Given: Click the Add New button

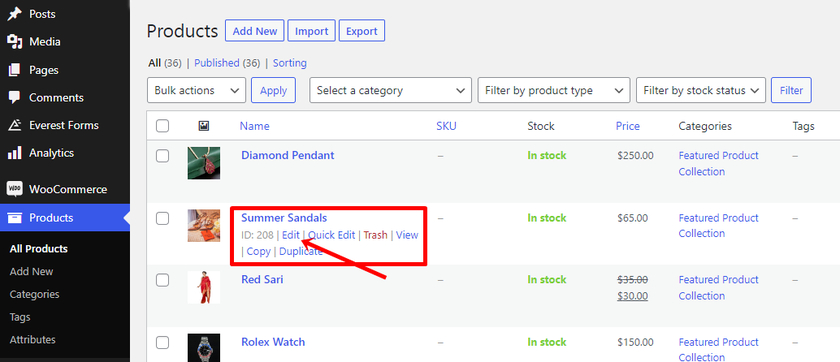Looking at the screenshot, I should [255, 31].
